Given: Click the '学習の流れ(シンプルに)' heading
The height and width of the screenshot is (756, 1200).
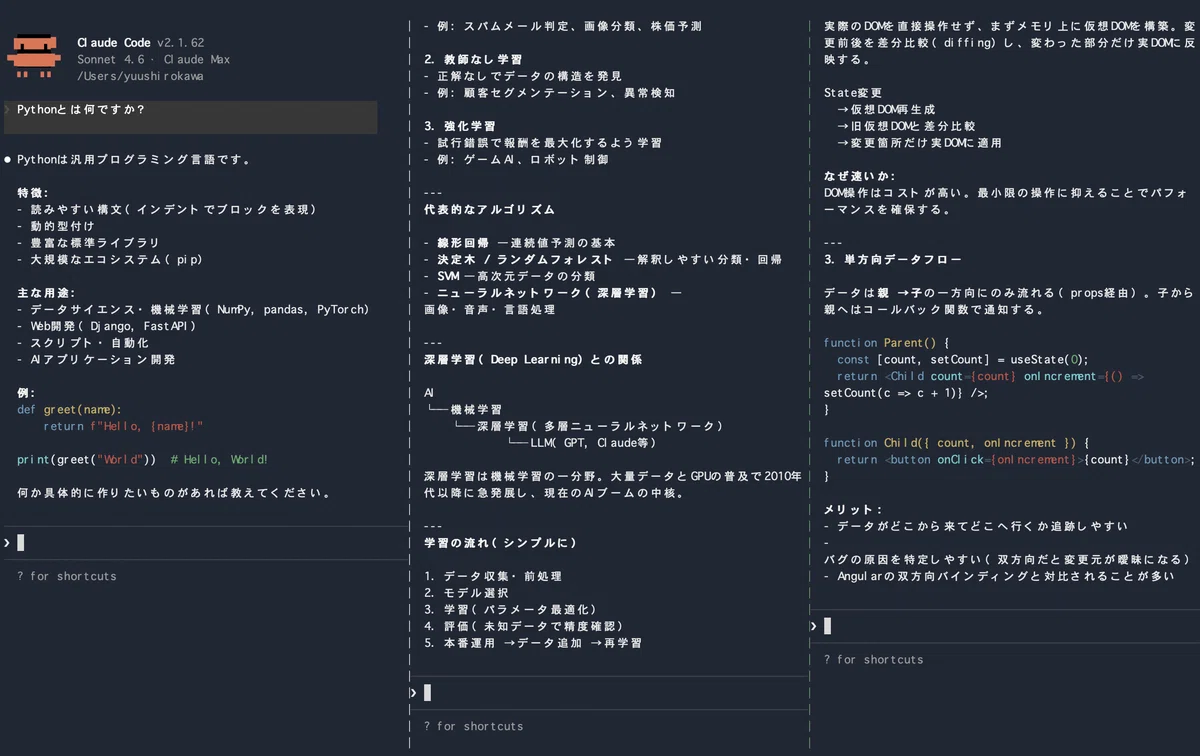Looking at the screenshot, I should [x=500, y=543].
